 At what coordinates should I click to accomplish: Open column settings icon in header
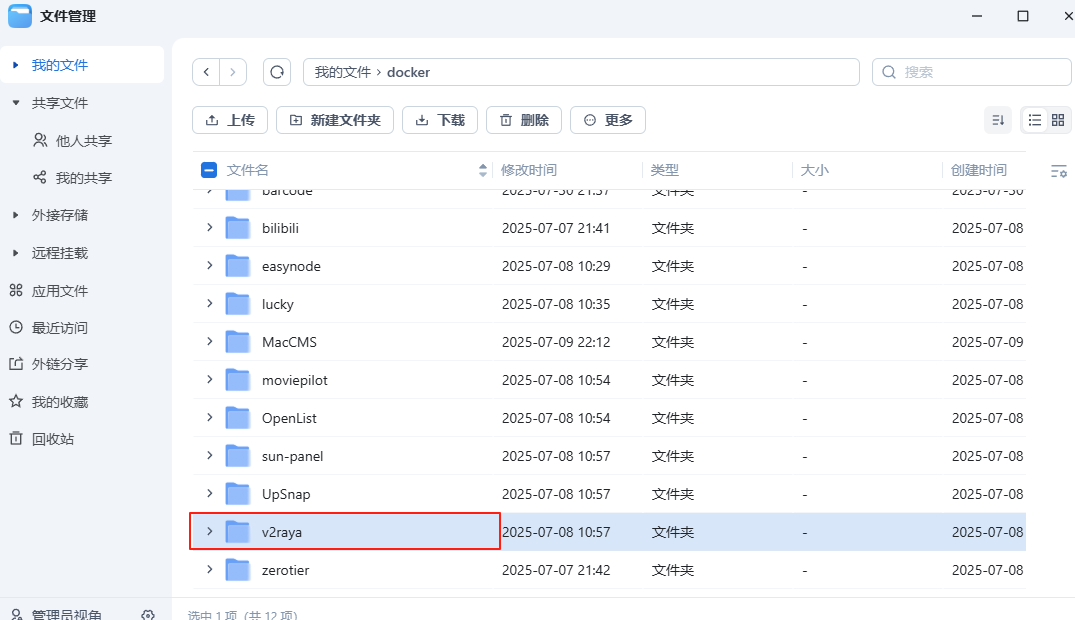pyautogui.click(x=1059, y=171)
